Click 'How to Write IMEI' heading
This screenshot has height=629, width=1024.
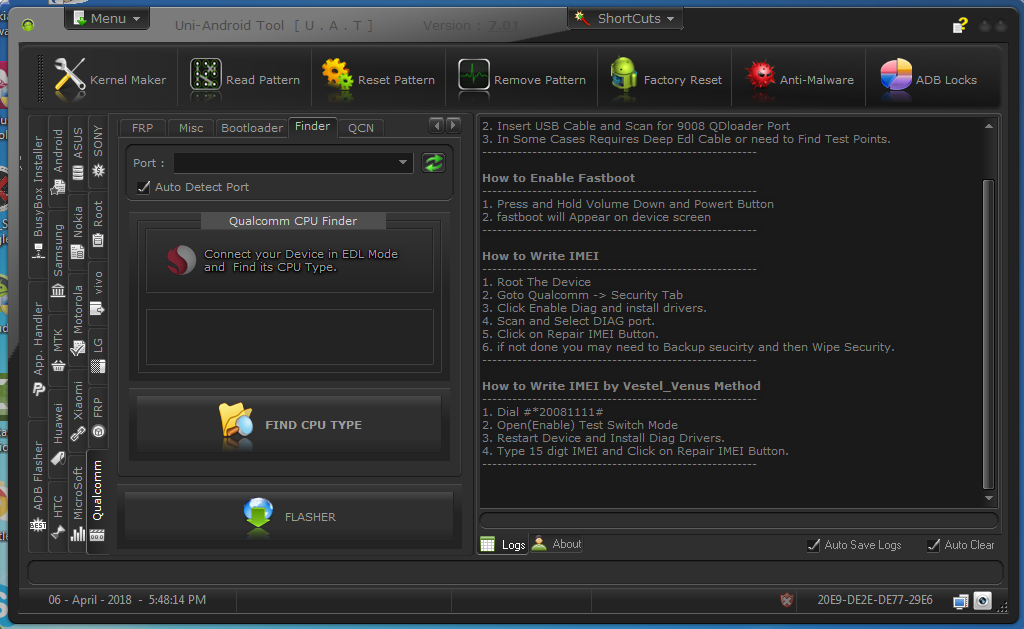pyautogui.click(x=540, y=256)
